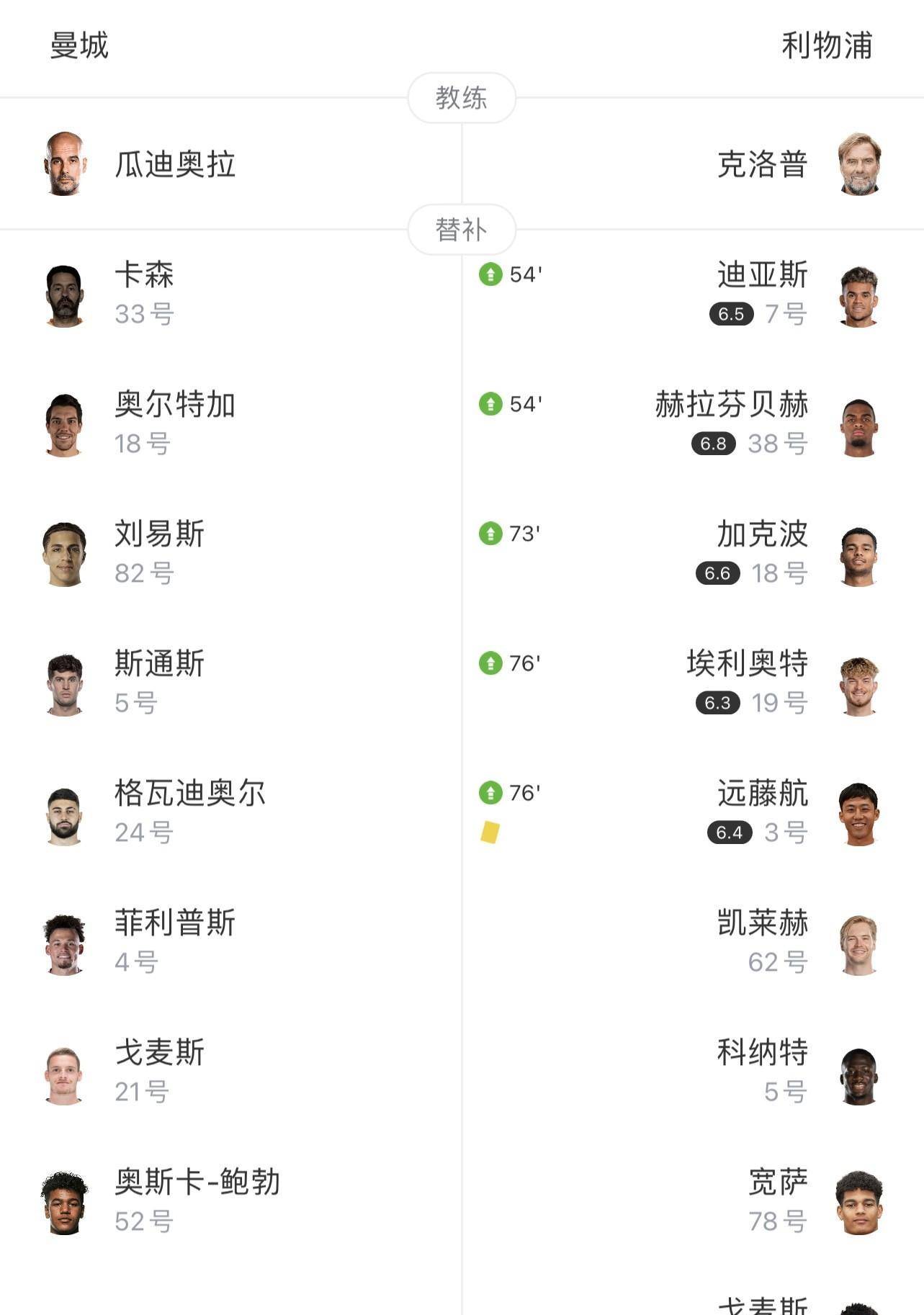Tap 凯莱赫's player photo
Screen dimensions: 924x1315
tap(859, 944)
